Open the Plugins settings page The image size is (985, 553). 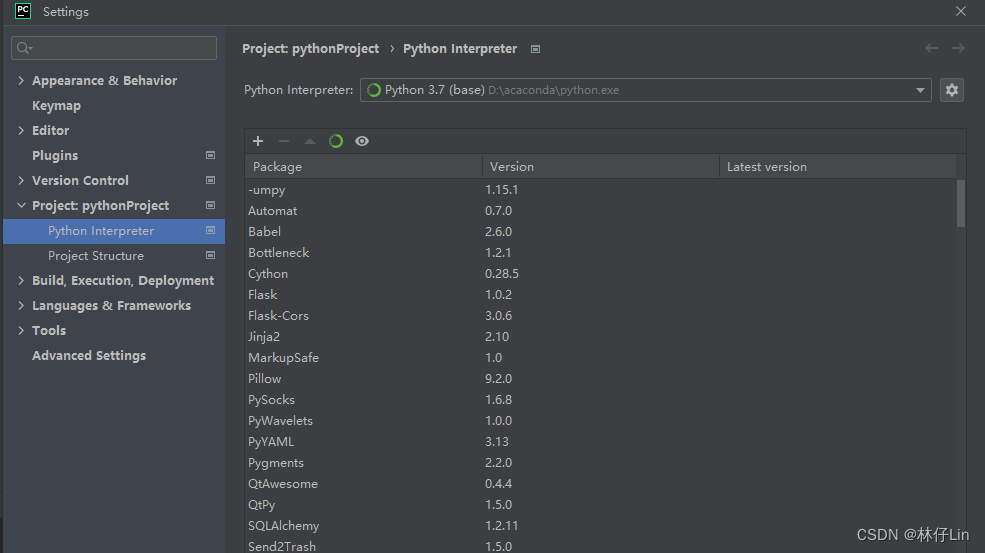point(55,155)
